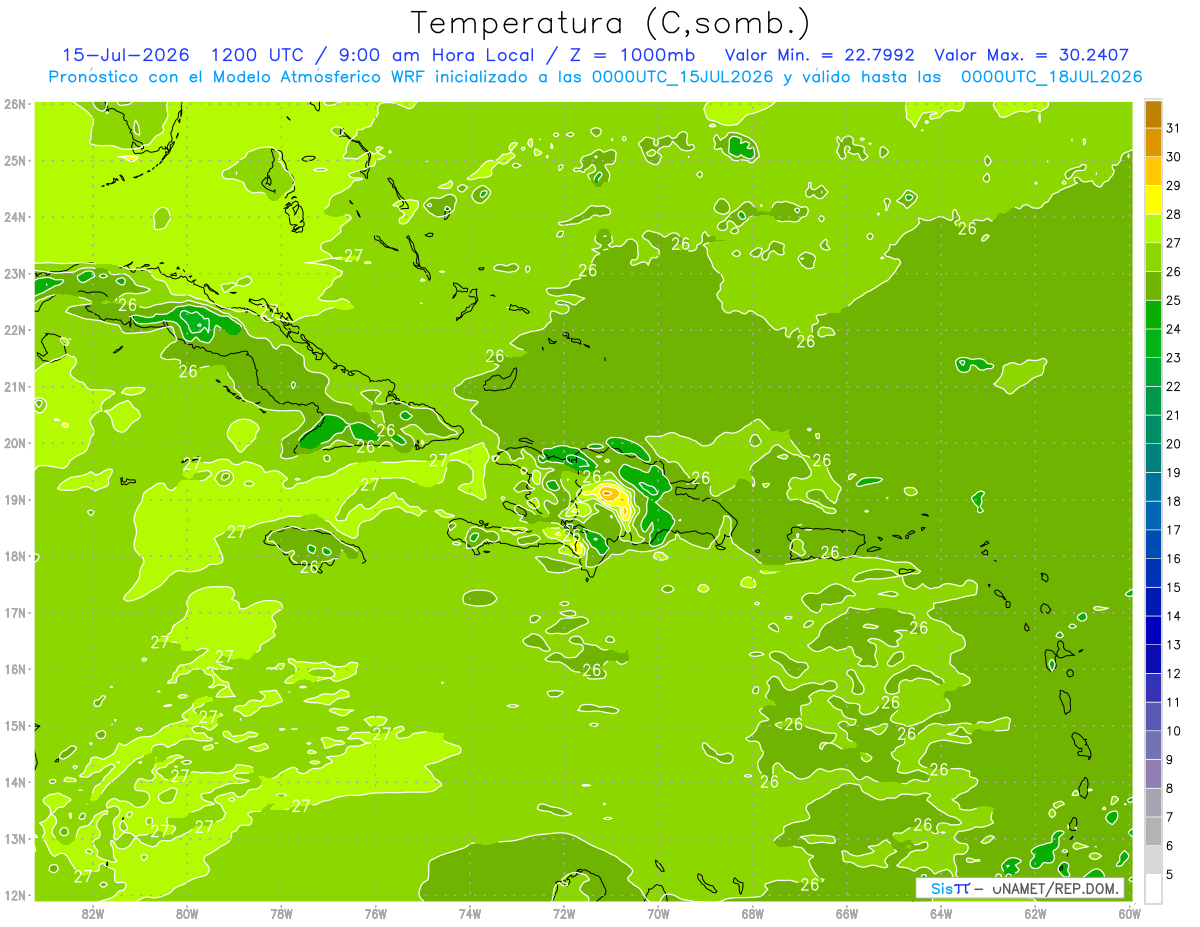This screenshot has height=927, width=1200.
Task: Click the 76W longitude axis label
Action: (376, 913)
